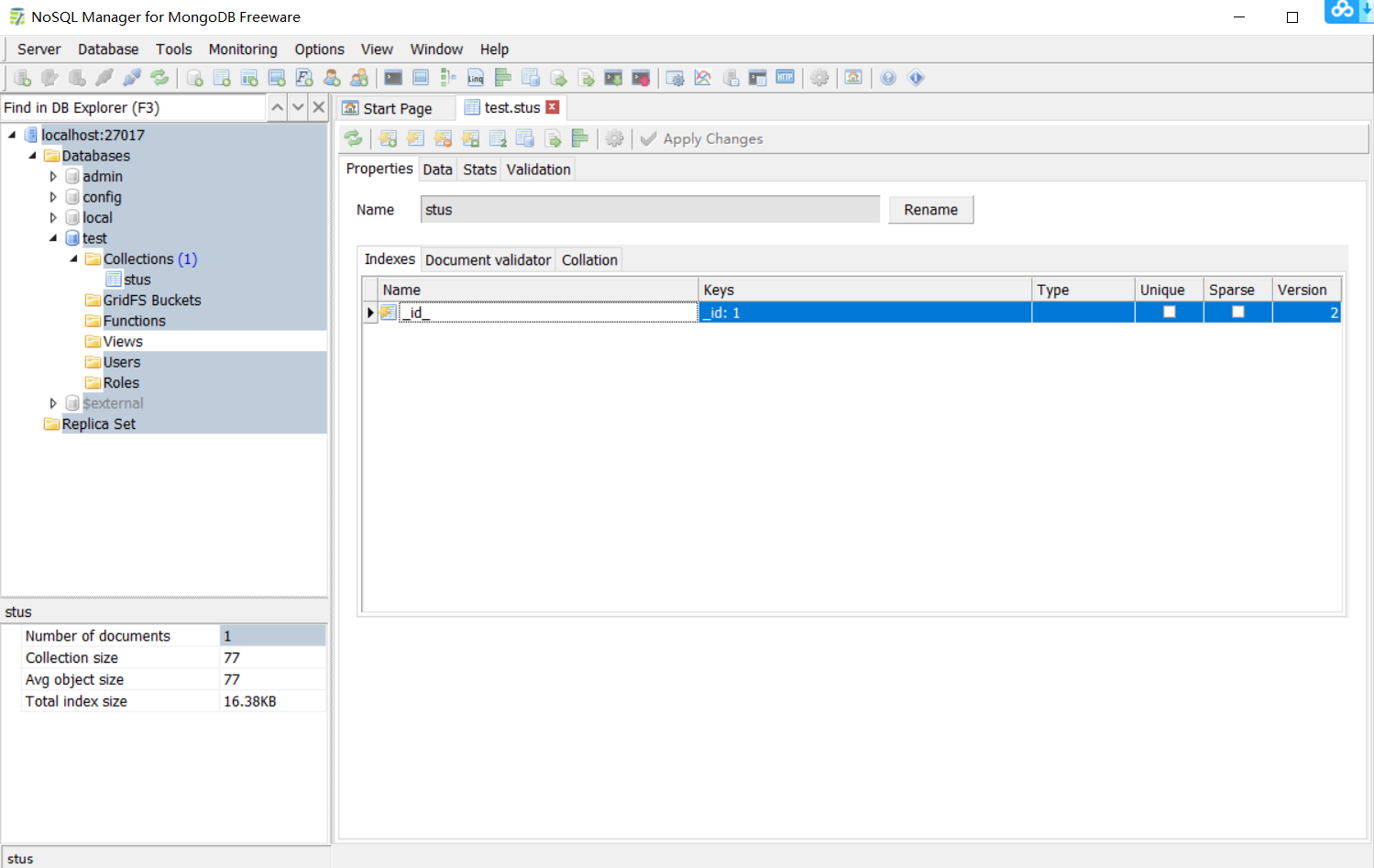The height and width of the screenshot is (868, 1374).
Task: Collapse the localhost:27017 server node
Action: (x=12, y=135)
